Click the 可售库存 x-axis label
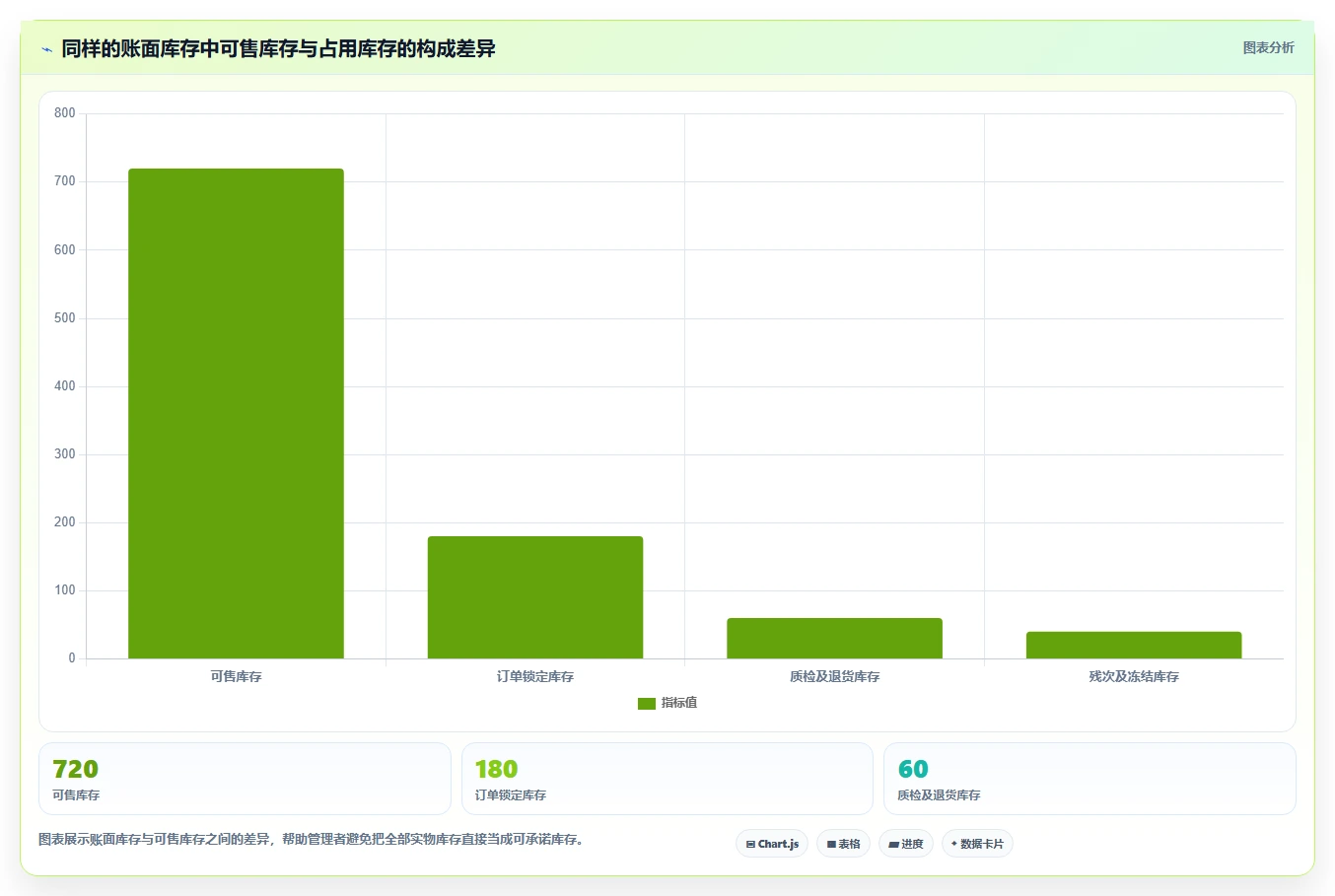Image resolution: width=1335 pixels, height=896 pixels. 236,677
